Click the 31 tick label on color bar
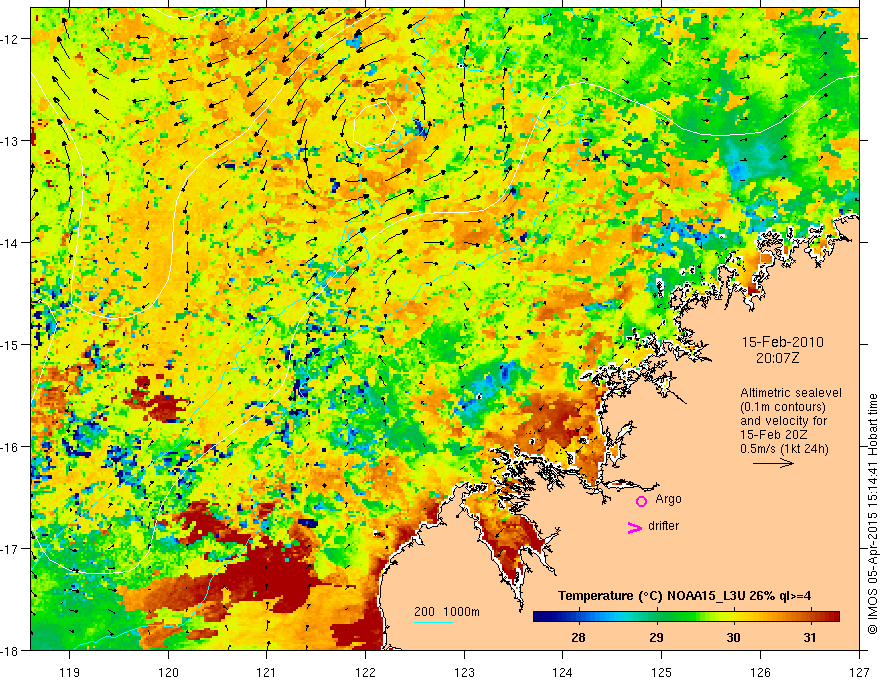 click(x=809, y=637)
